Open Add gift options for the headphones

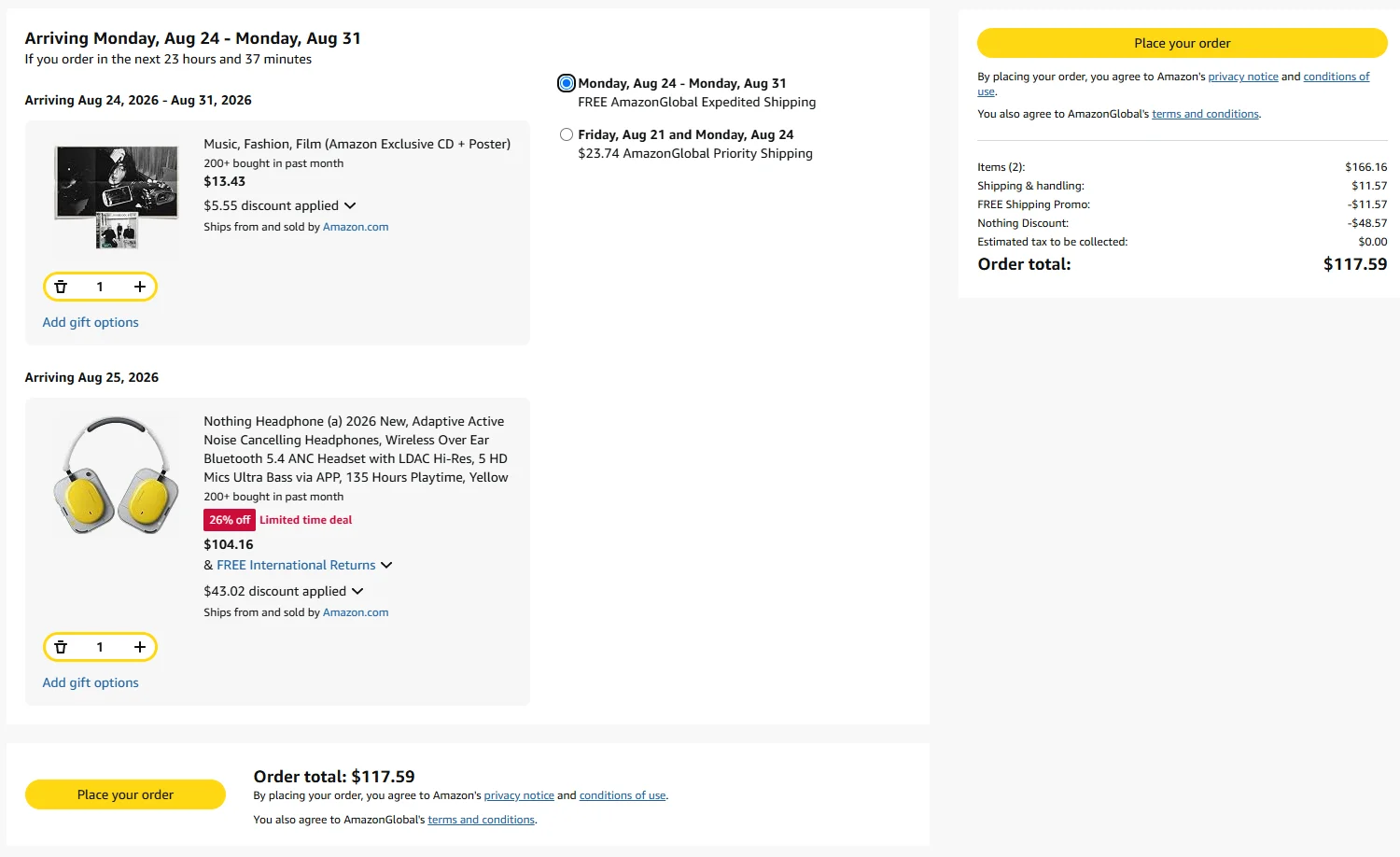91,682
